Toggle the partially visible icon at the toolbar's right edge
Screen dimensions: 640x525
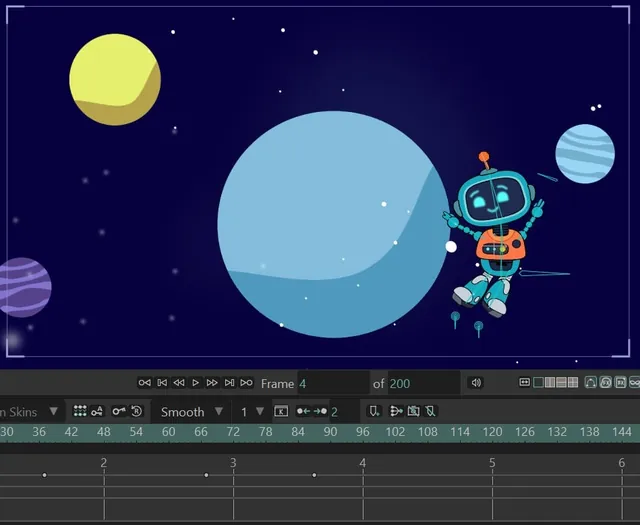point(635,383)
